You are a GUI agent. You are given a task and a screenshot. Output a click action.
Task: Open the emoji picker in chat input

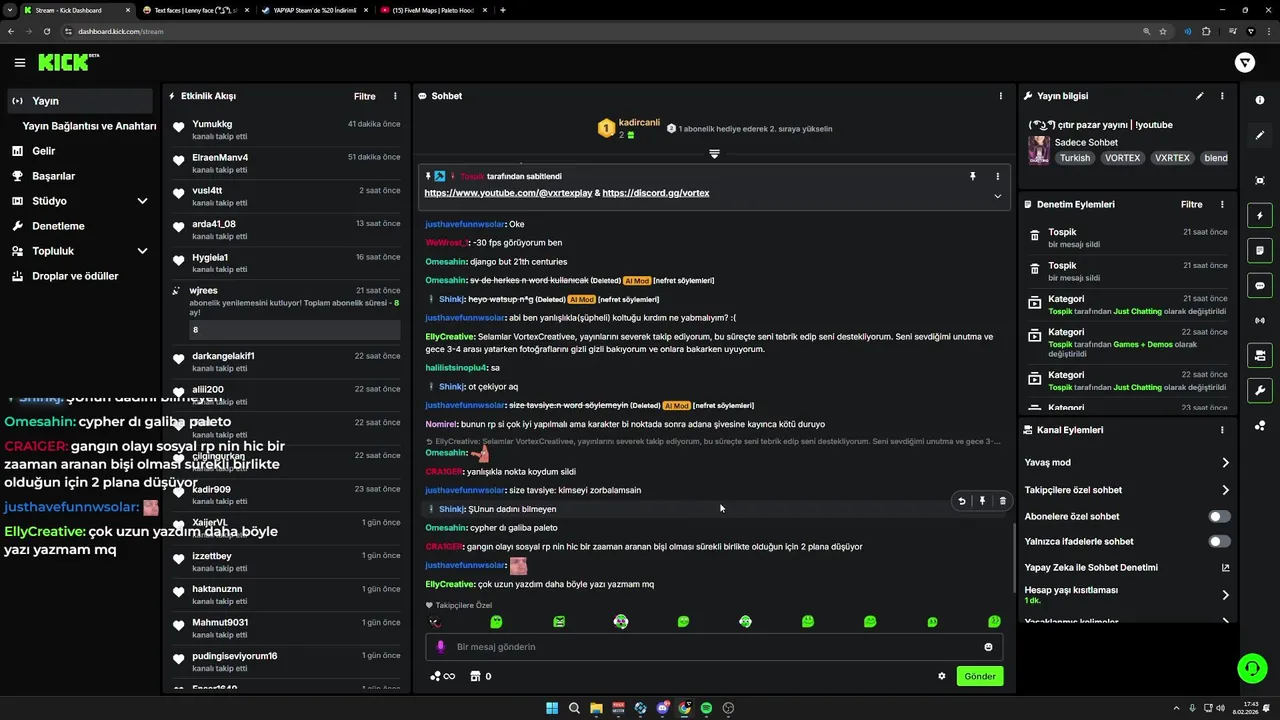[x=988, y=647]
